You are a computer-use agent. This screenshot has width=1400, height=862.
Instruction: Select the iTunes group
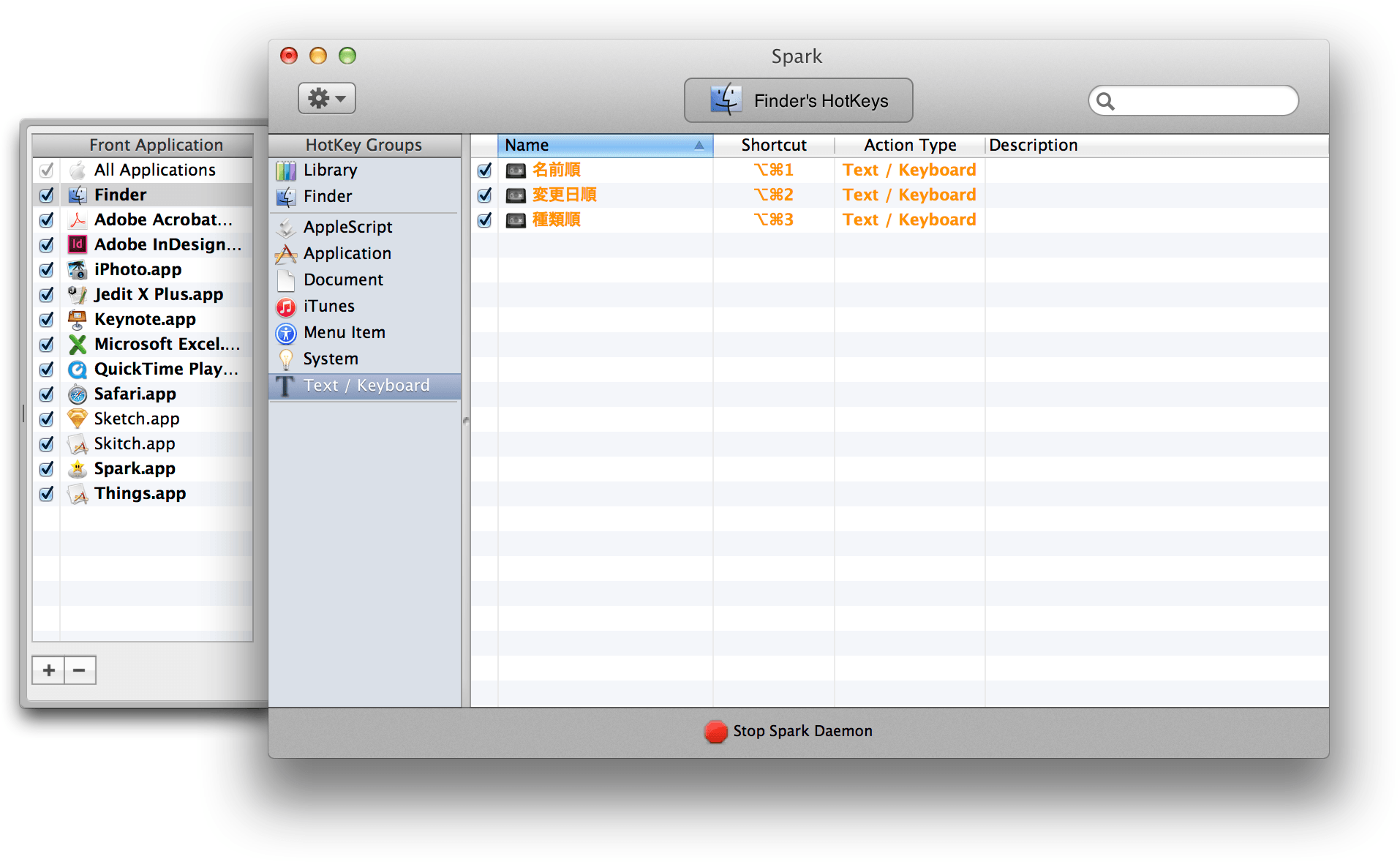point(365,306)
